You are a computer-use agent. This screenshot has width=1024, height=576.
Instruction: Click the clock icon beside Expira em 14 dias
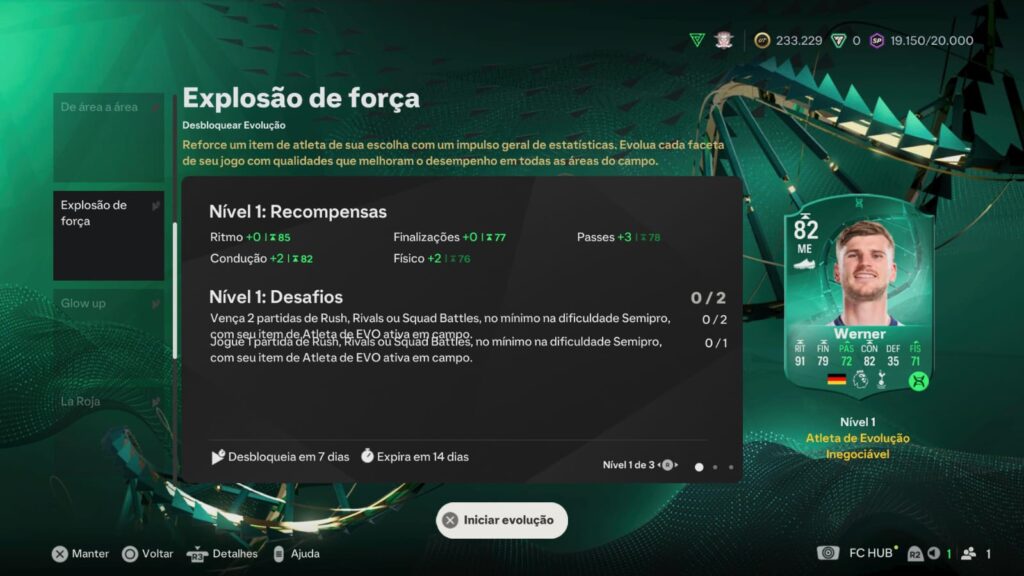(367, 456)
